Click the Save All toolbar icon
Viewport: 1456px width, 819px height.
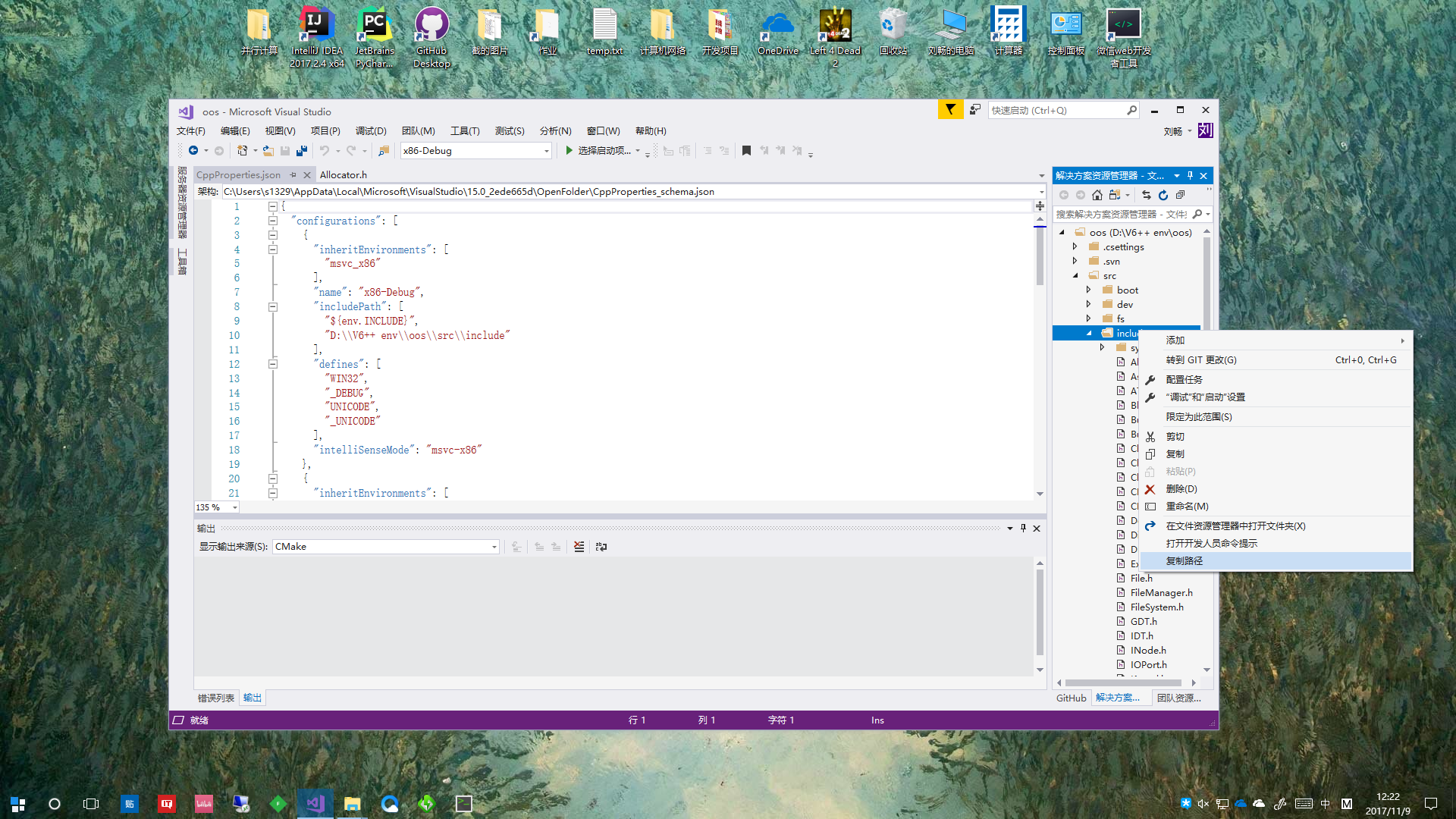pos(302,151)
